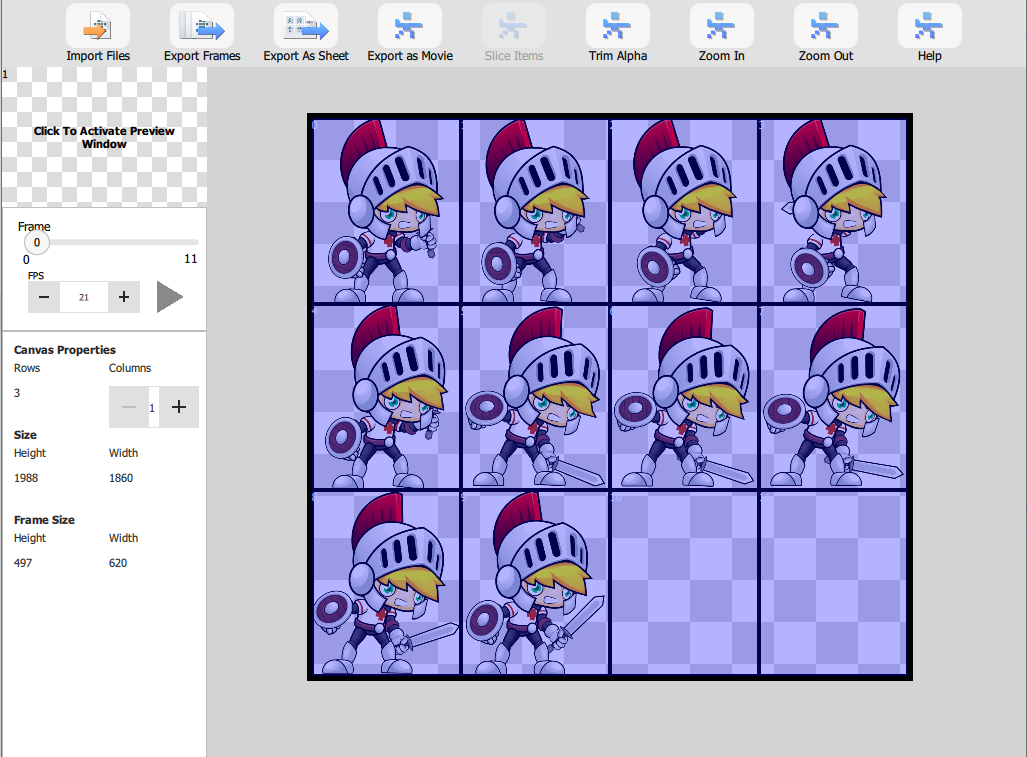1027x757 pixels.
Task: Open the Help icon
Action: (x=929, y=26)
